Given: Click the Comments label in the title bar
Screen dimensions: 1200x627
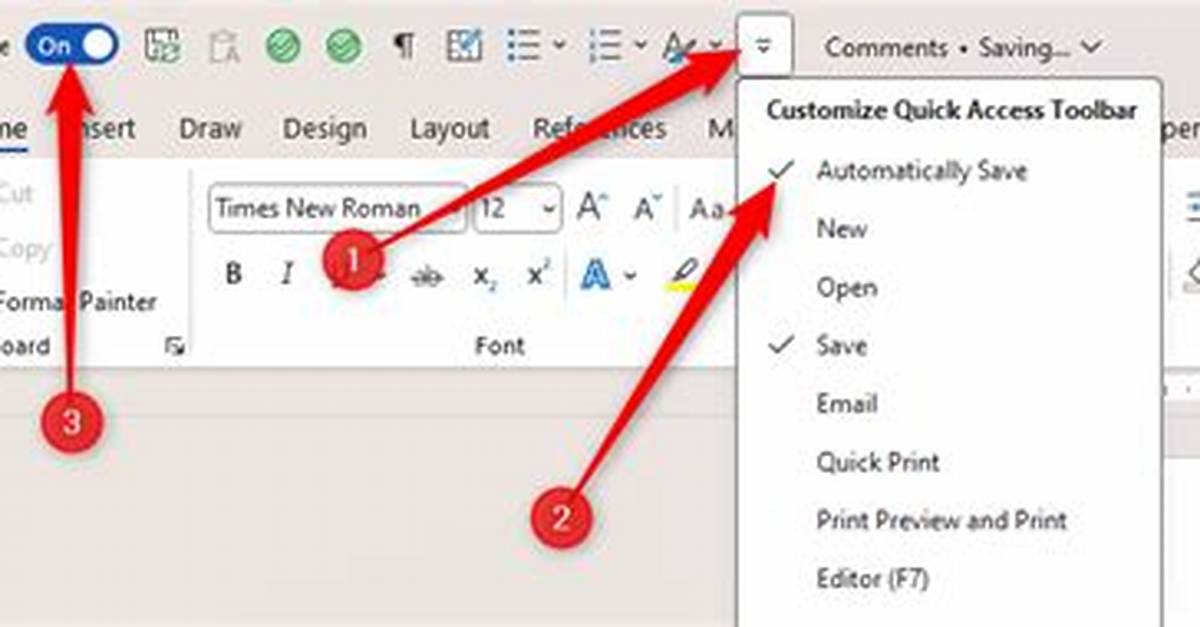Looking at the screenshot, I should point(886,47).
